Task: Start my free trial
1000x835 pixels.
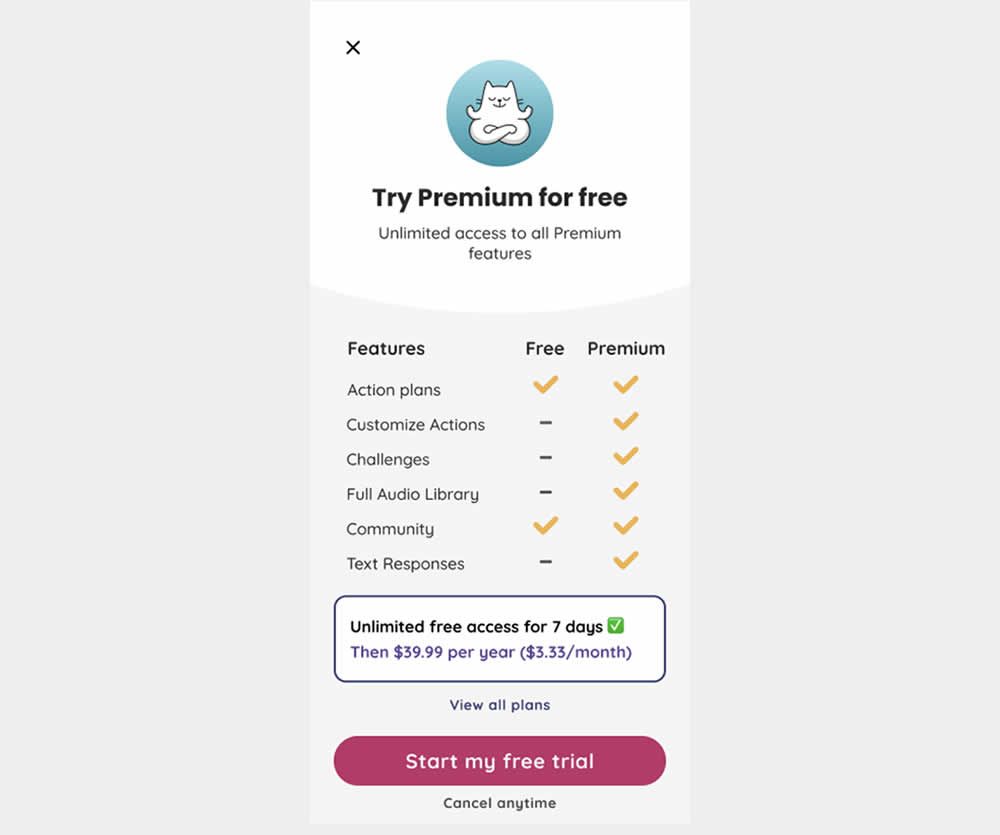Action: (x=500, y=761)
